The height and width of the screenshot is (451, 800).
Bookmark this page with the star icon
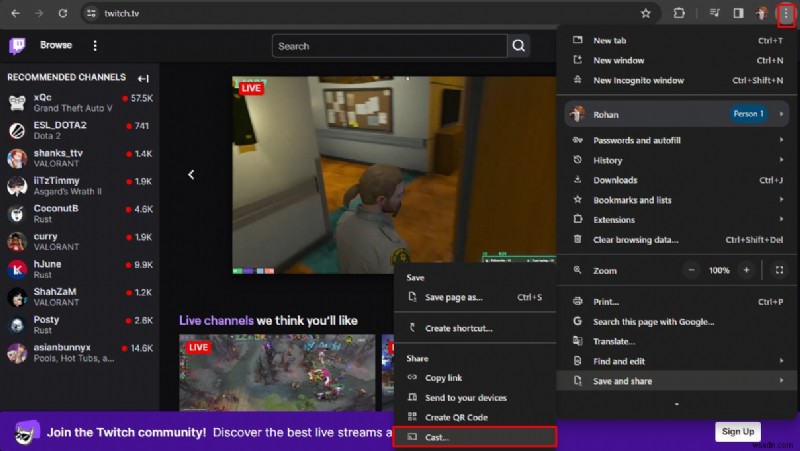[x=645, y=13]
